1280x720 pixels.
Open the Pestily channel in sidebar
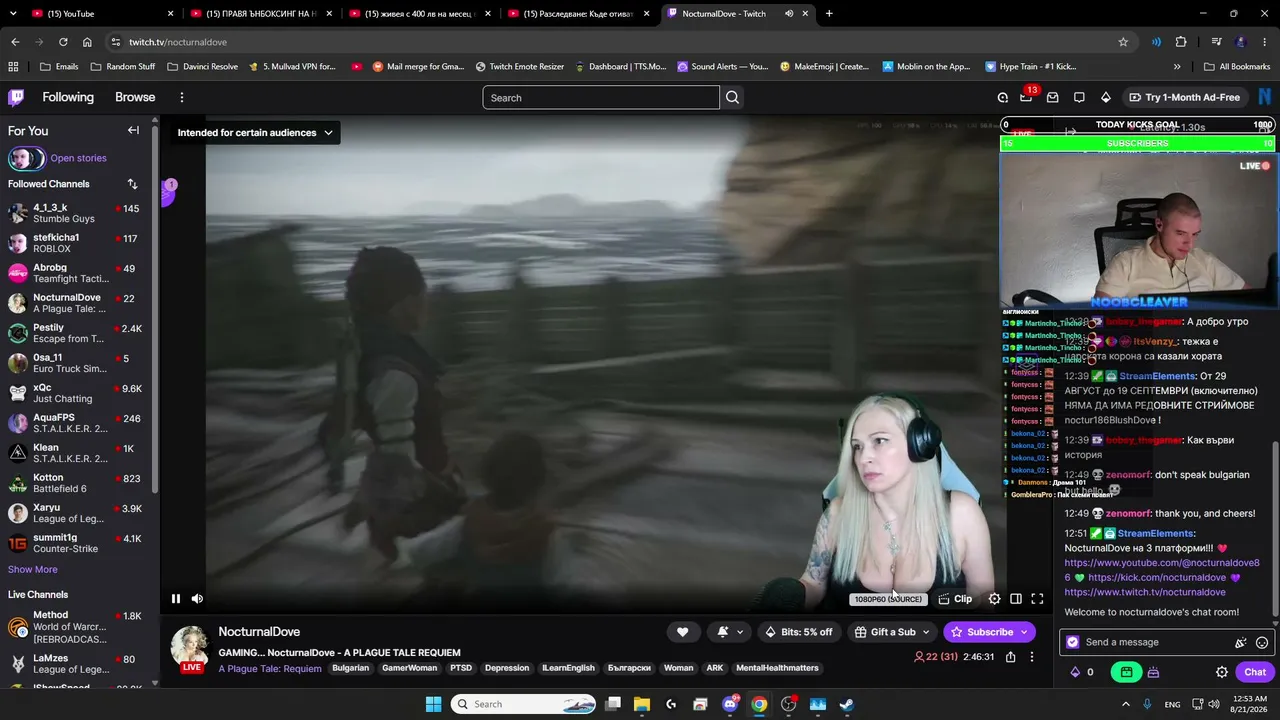(77, 333)
